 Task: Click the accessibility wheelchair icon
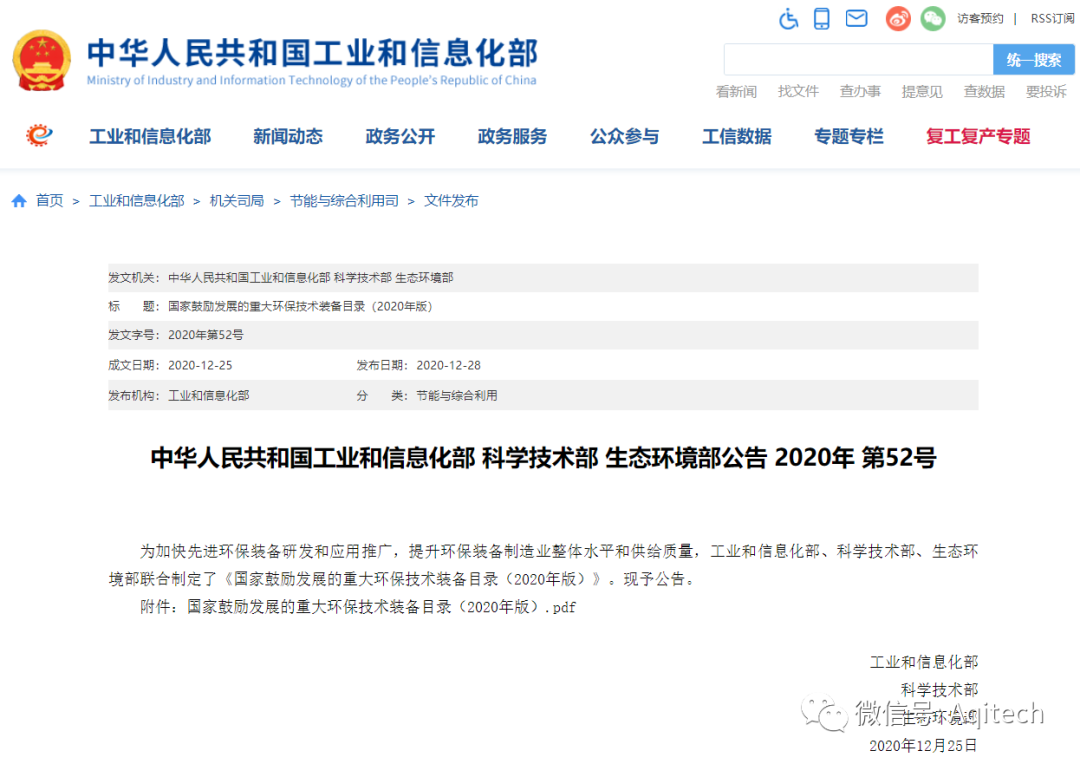coord(788,18)
